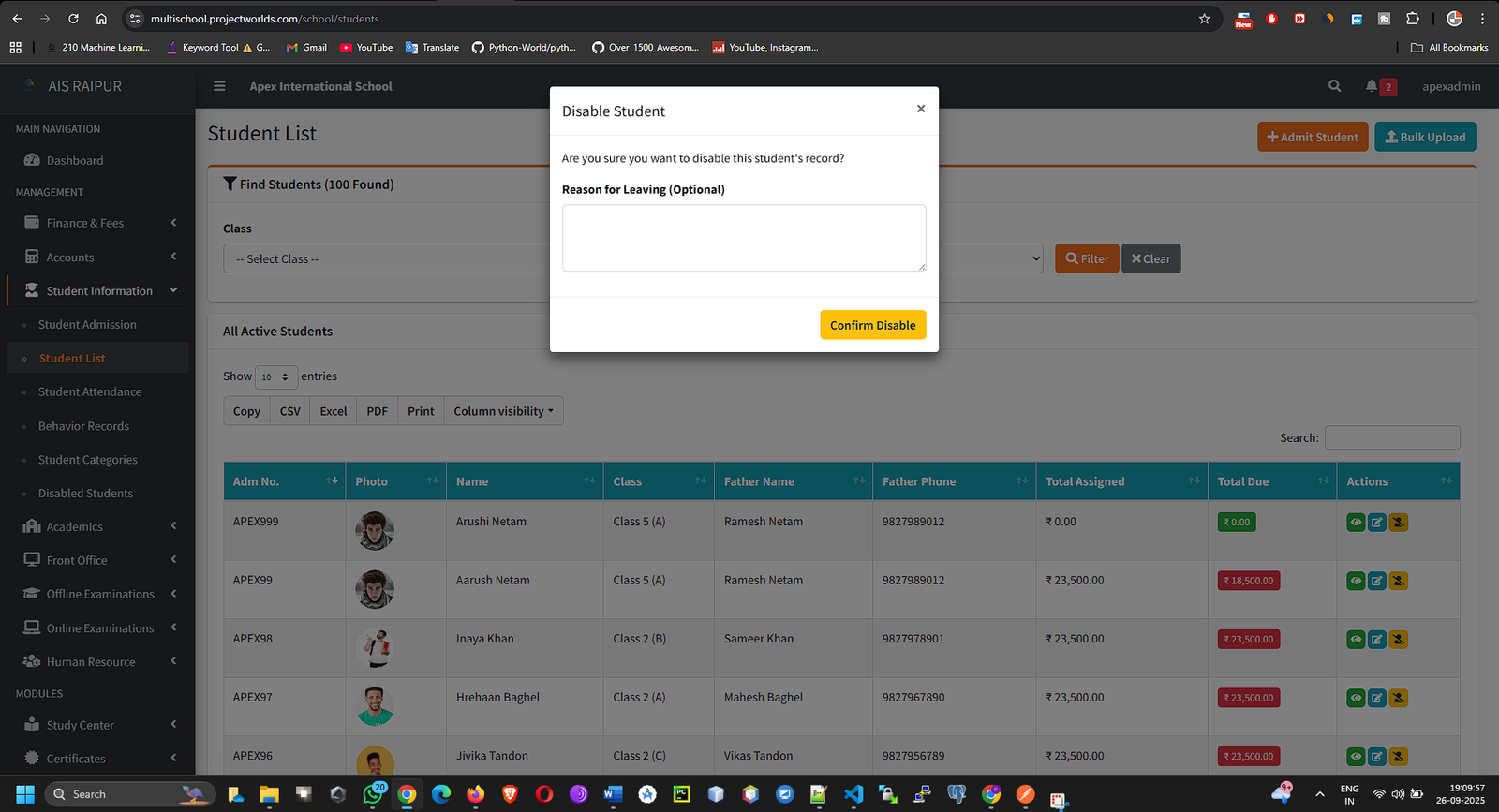Open the Select Class dropdown
This screenshot has height=812, width=1499.
point(386,259)
